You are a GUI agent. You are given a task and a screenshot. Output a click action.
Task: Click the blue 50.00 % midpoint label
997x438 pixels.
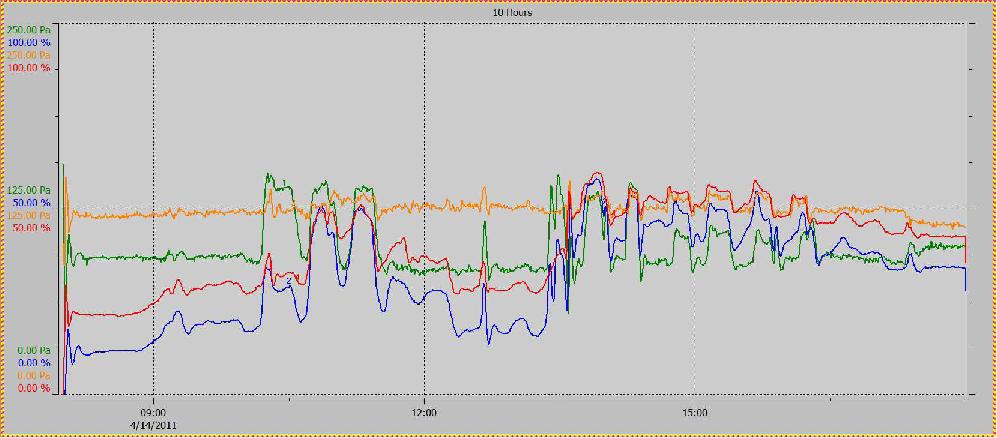pyautogui.click(x=31, y=203)
